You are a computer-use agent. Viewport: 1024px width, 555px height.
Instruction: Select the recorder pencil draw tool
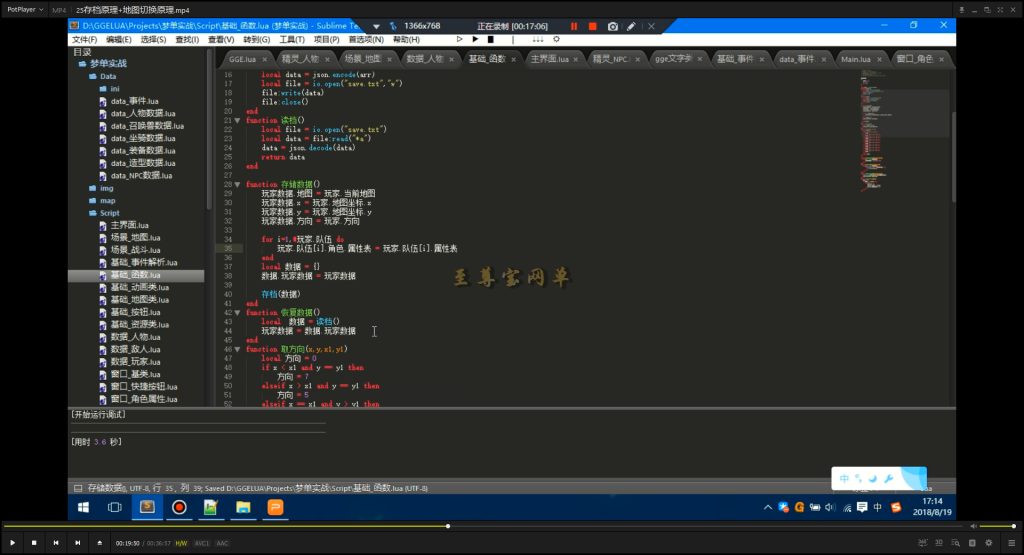pos(631,26)
